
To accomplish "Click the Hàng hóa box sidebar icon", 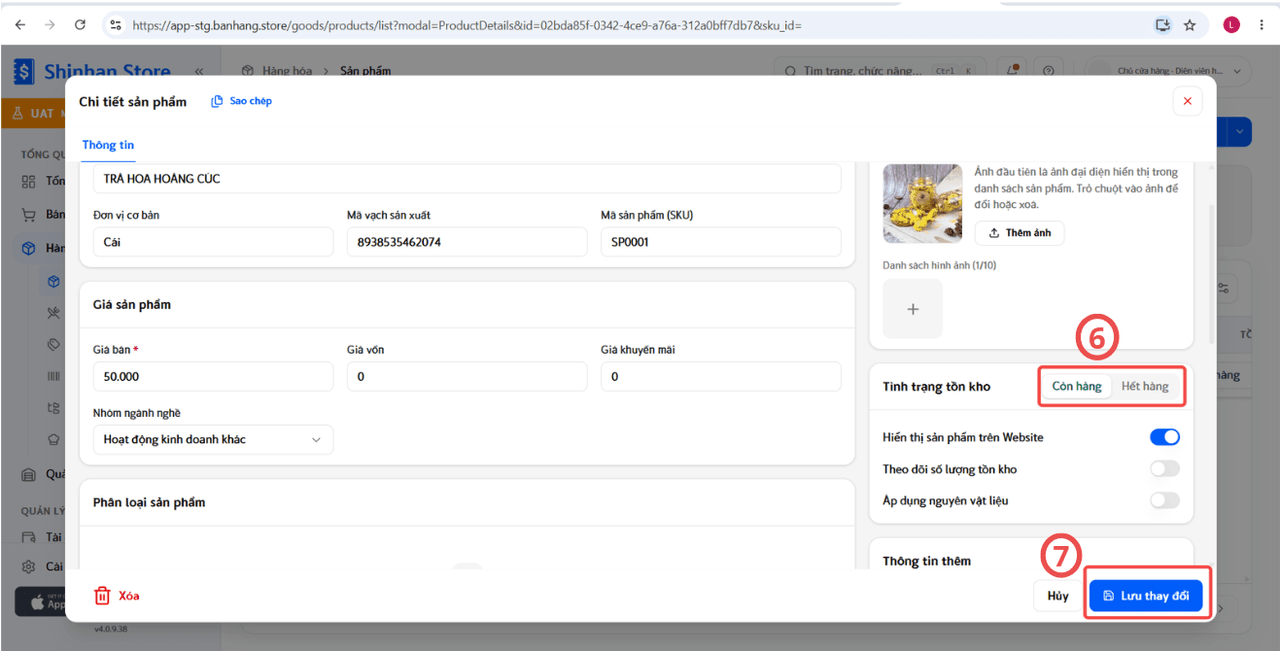I will [x=28, y=248].
